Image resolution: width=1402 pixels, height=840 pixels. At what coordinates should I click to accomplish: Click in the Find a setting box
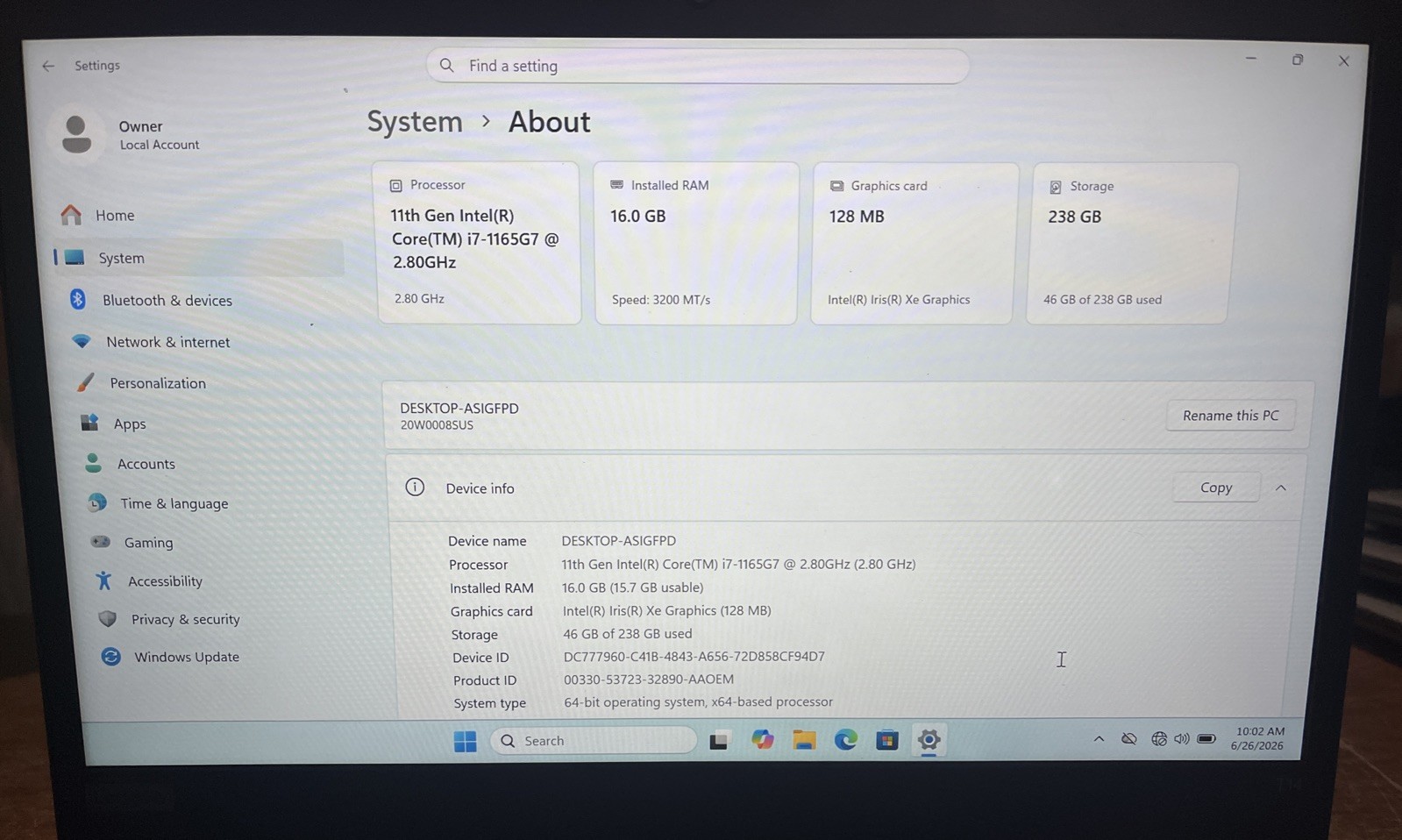(x=698, y=66)
